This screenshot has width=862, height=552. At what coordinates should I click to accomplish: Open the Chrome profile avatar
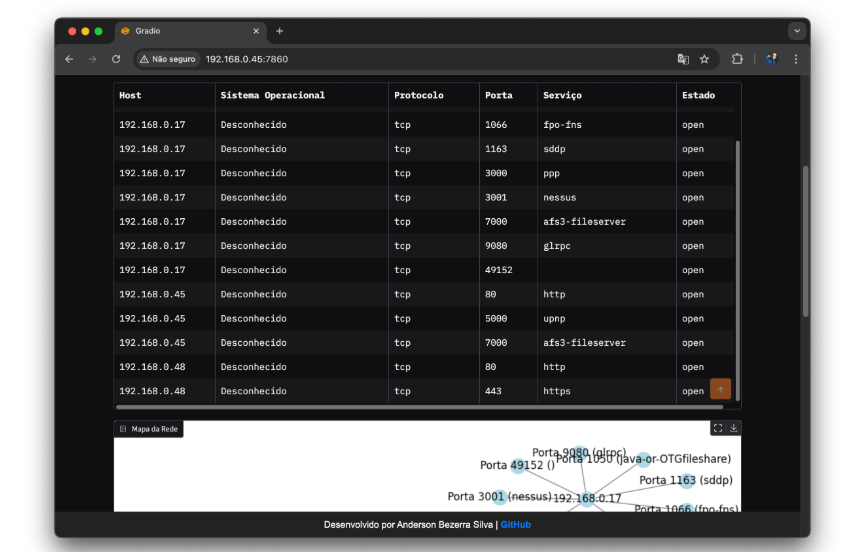click(771, 59)
